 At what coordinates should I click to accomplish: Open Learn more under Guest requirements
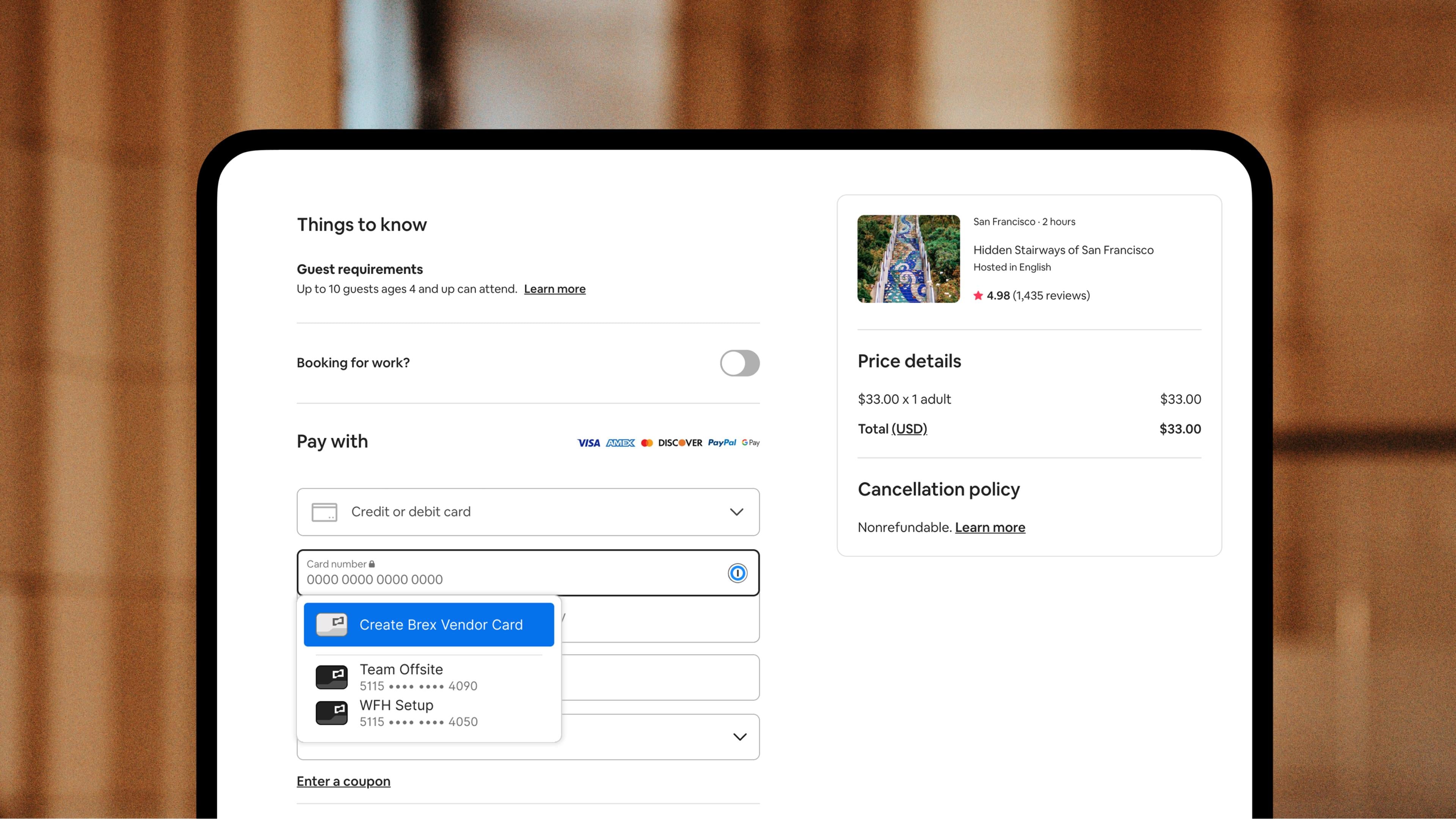[x=554, y=289]
